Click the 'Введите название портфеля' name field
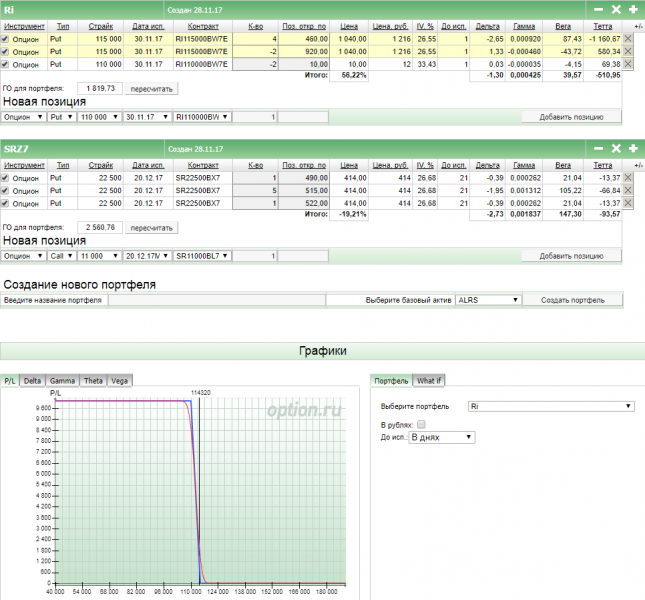 point(215,300)
